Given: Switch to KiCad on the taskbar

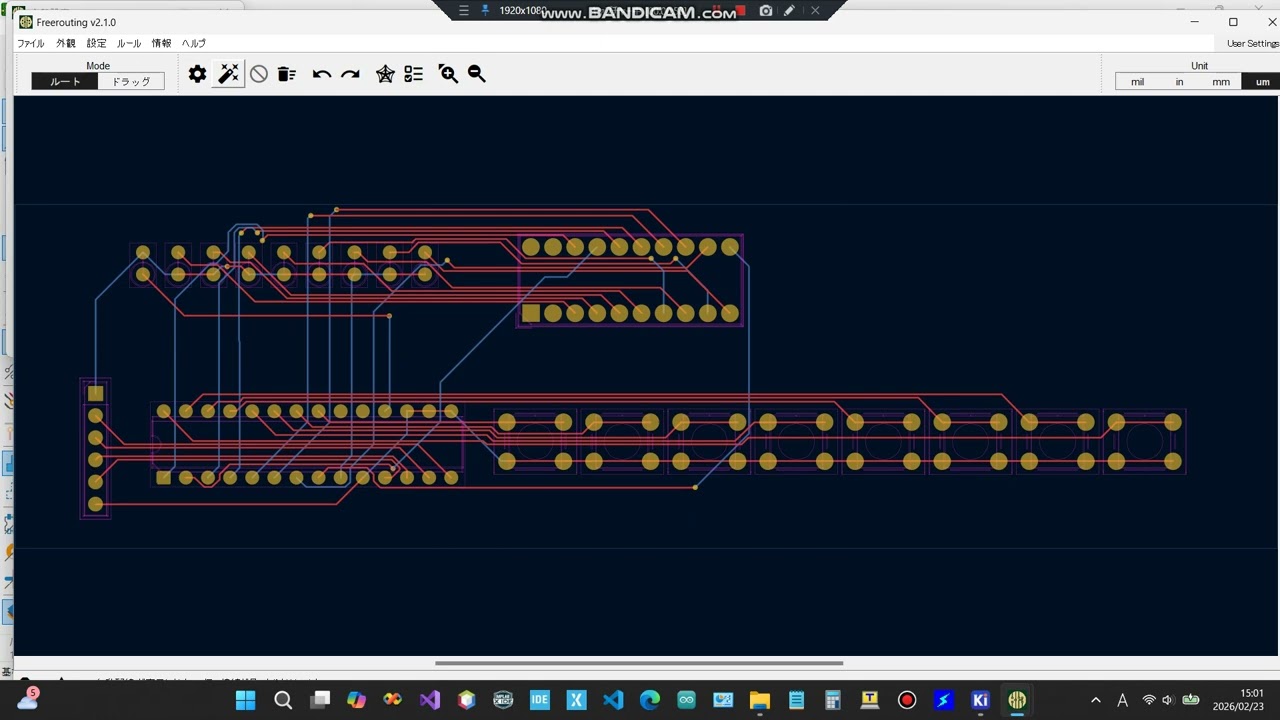Looking at the screenshot, I should click(980, 700).
